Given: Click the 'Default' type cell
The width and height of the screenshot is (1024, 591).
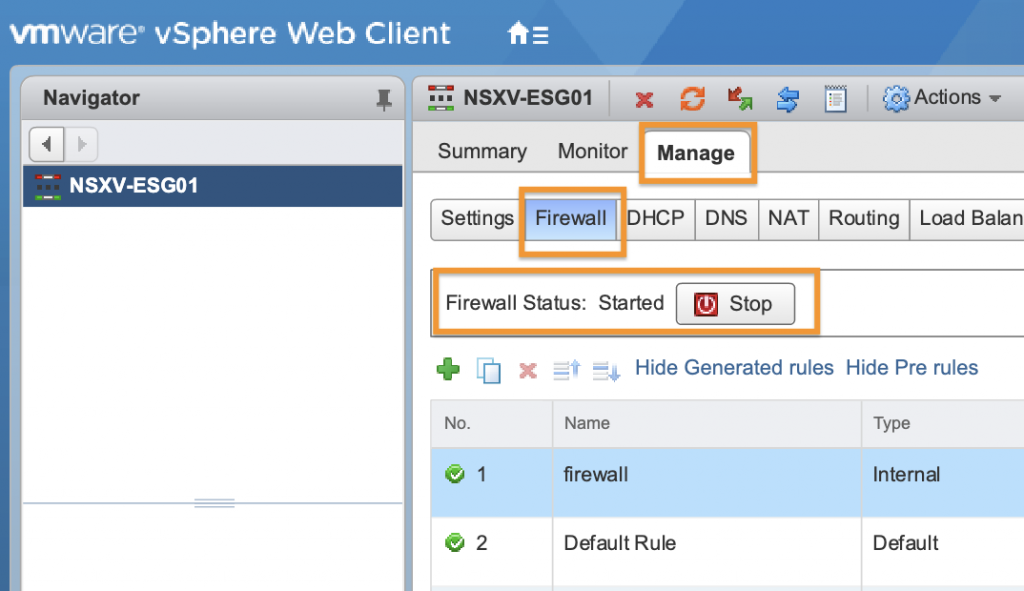Looking at the screenshot, I should click(943, 551).
